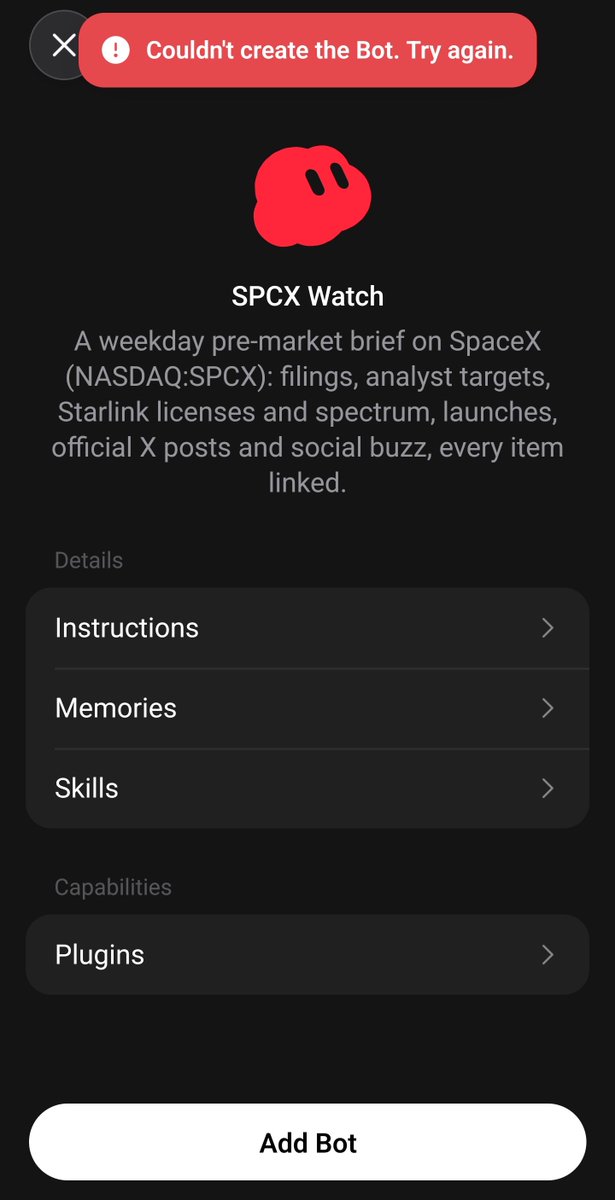Select the SPCX Watch bot title

click(308, 296)
